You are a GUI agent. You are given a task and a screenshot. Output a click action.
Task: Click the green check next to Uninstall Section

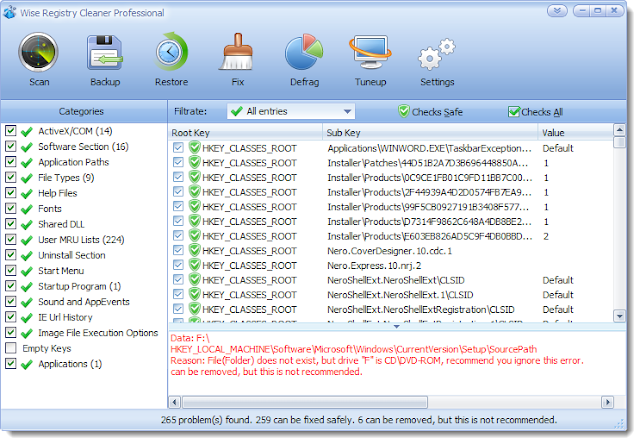pos(27,255)
